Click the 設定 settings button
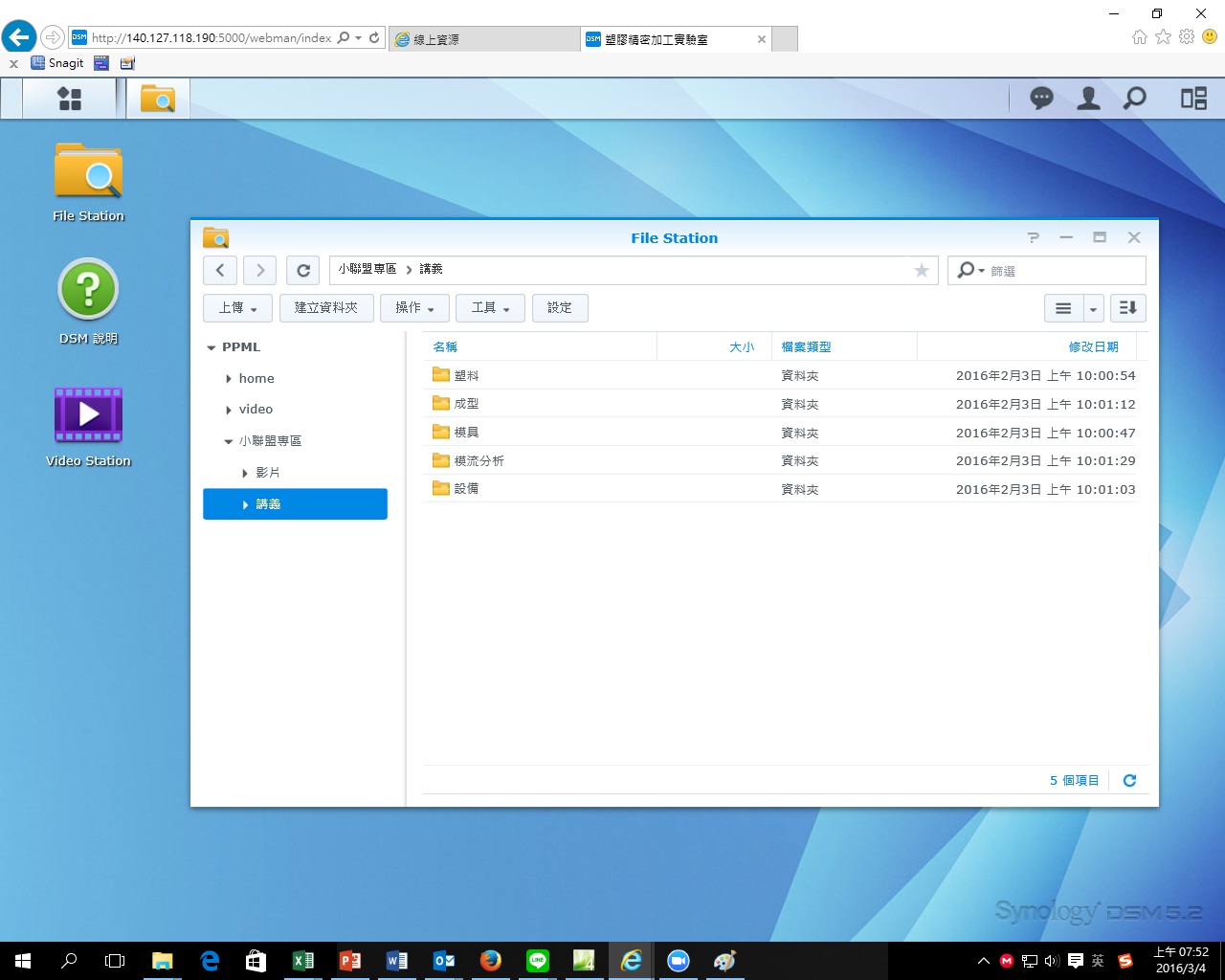1225x980 pixels. 560,308
